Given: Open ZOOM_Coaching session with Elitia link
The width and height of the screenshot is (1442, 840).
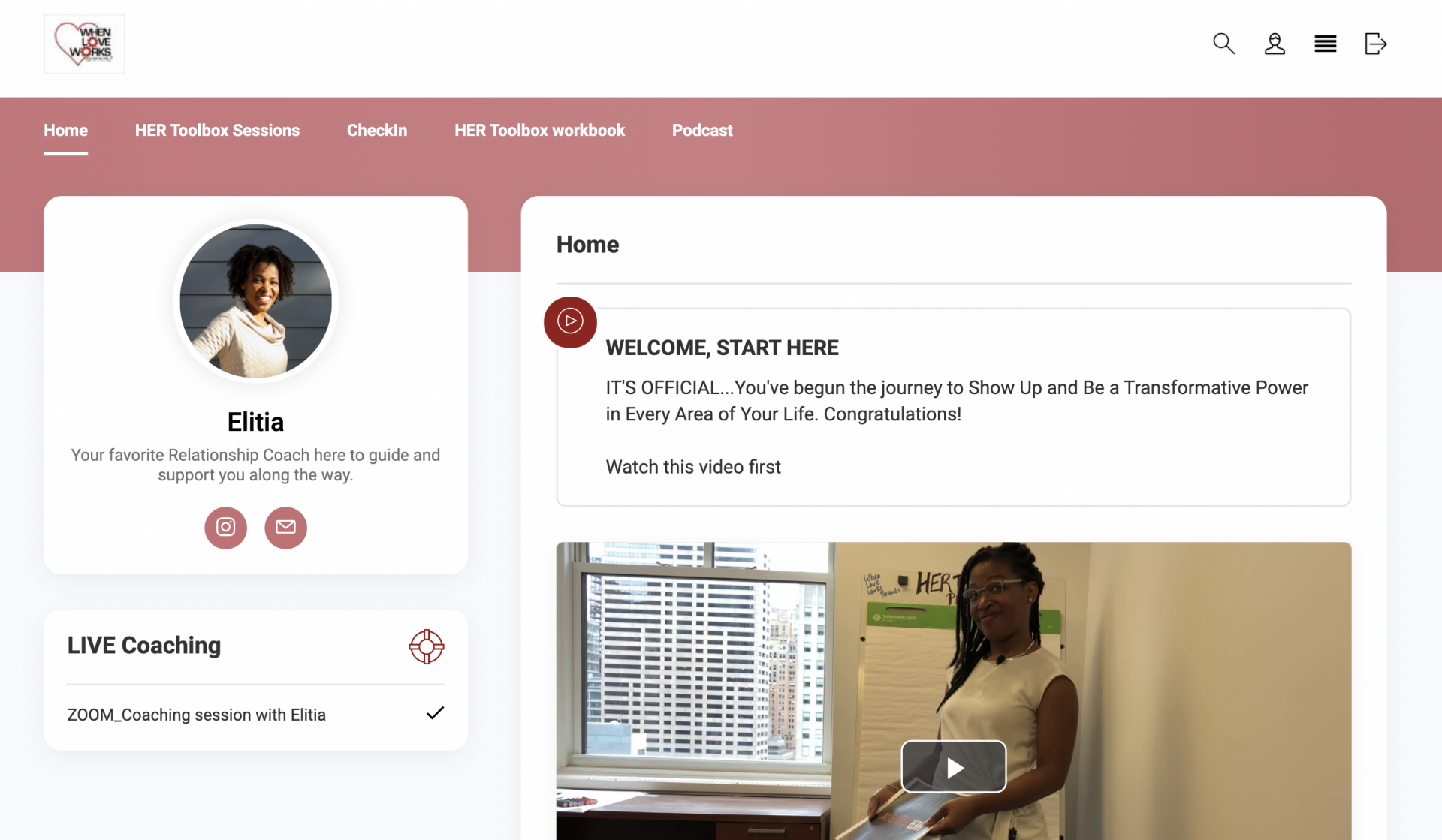Looking at the screenshot, I should click(x=197, y=715).
